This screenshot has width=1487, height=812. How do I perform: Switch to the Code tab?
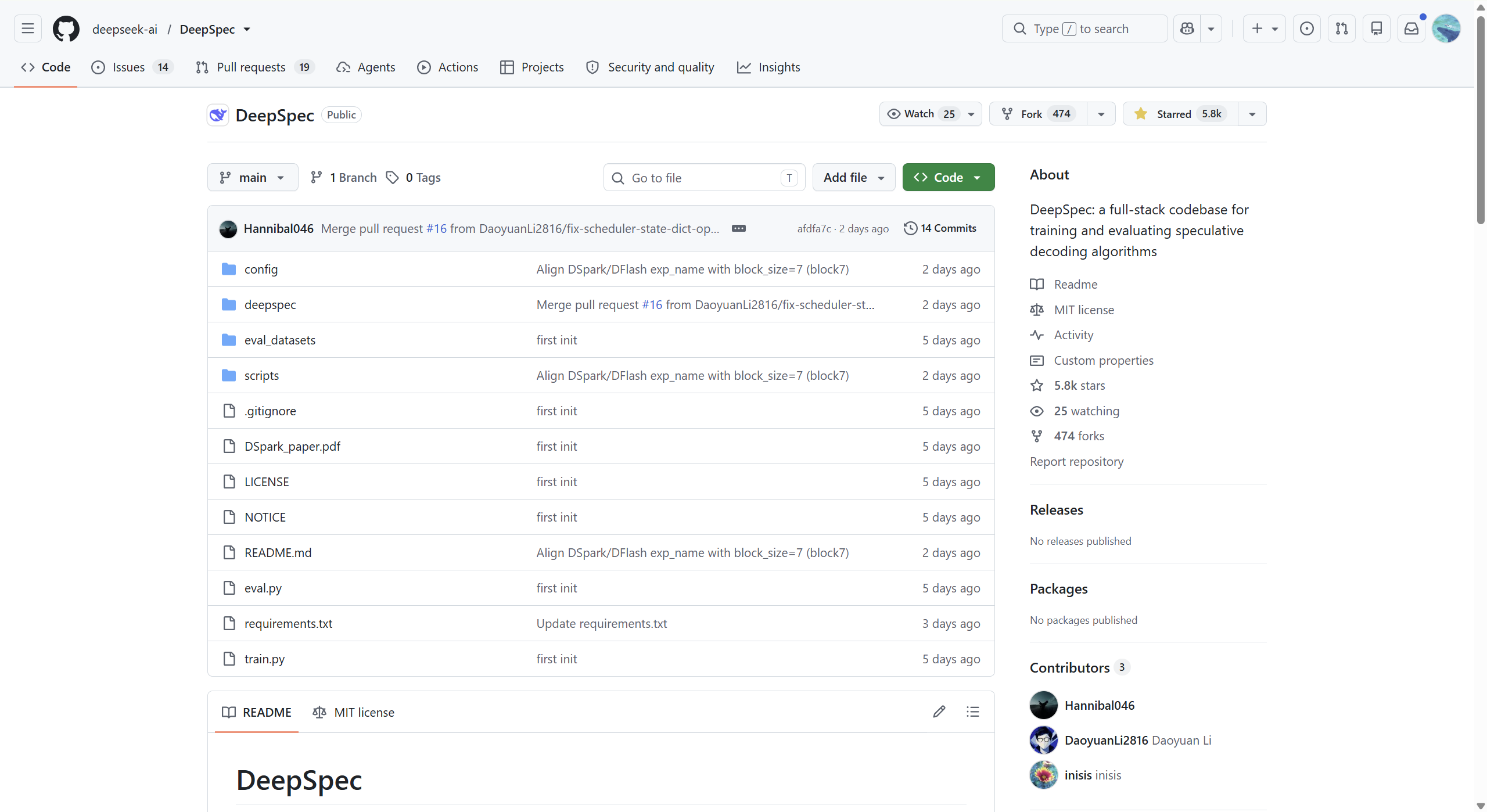click(45, 67)
